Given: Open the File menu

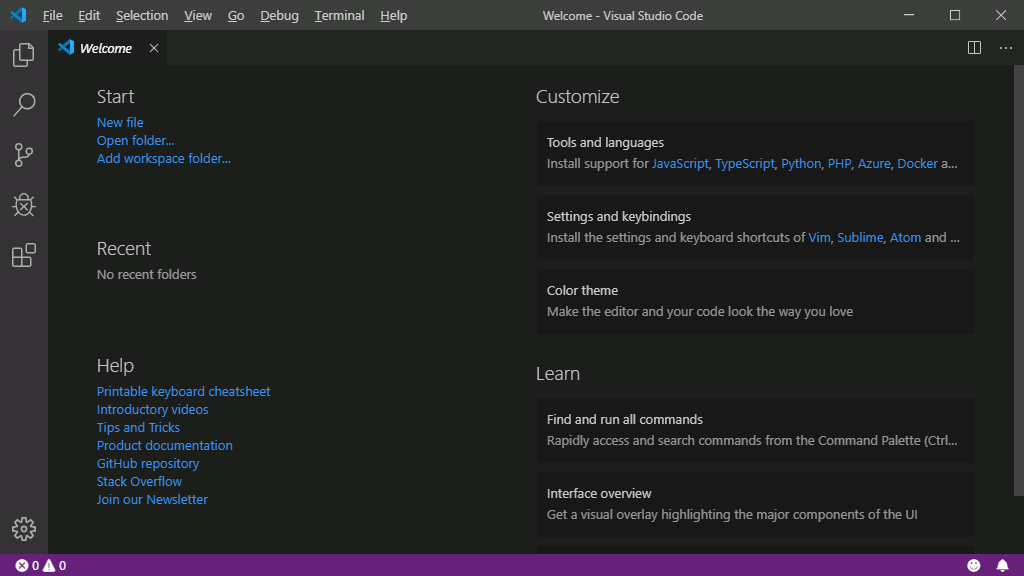Looking at the screenshot, I should tap(52, 15).
